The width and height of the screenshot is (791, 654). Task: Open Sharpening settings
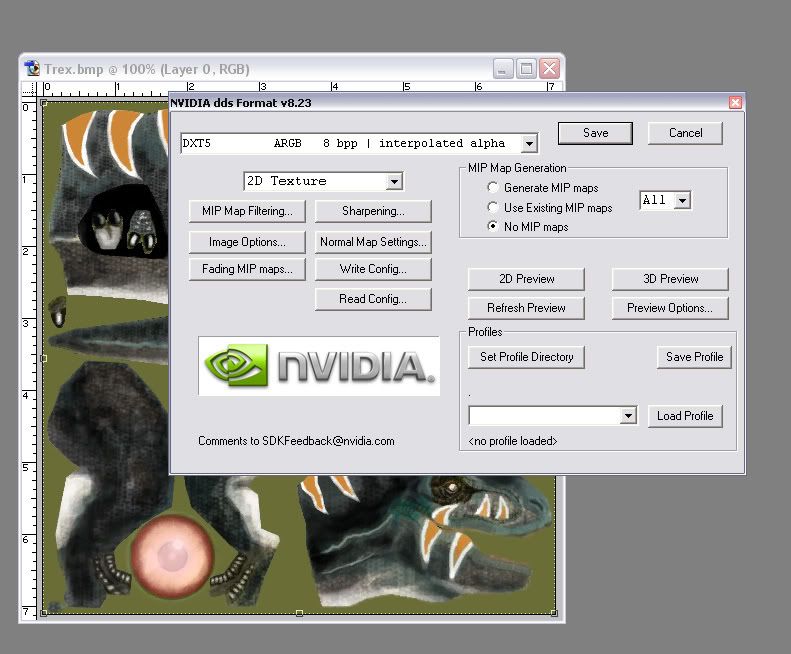[x=373, y=211]
